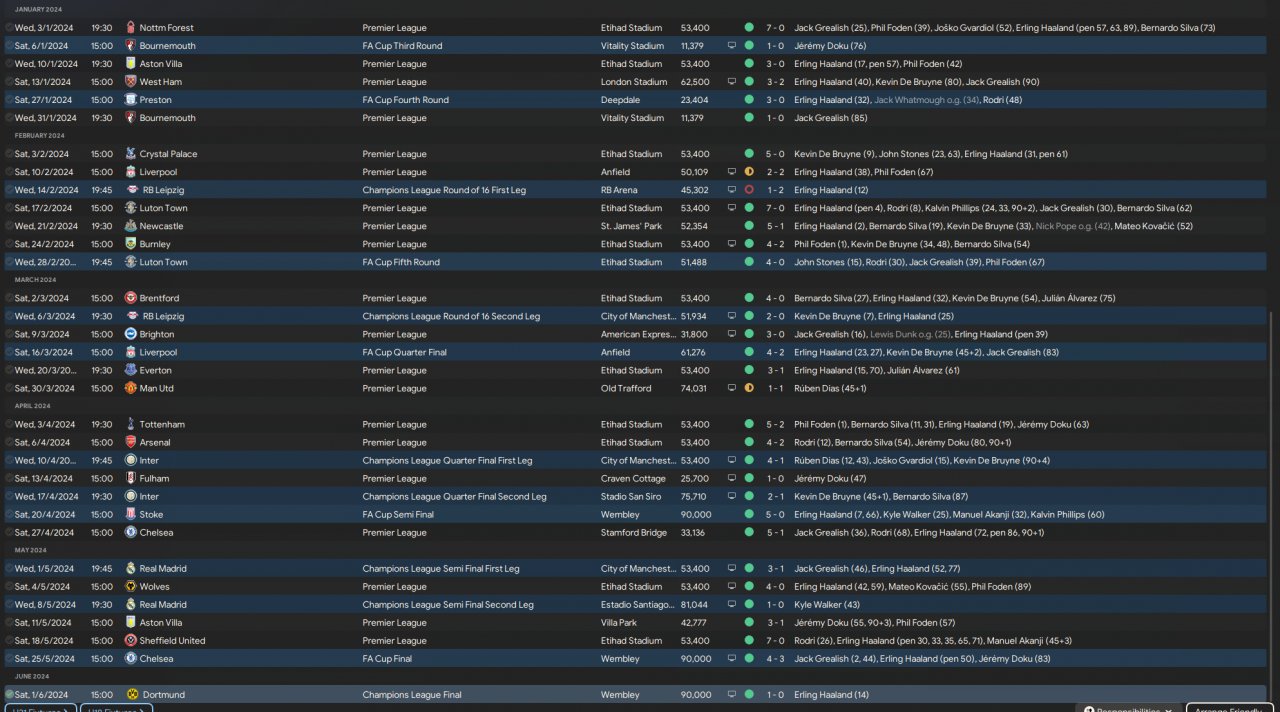This screenshot has width=1280, height=712.
Task: Click the West Ham club badge
Action: 130,82
